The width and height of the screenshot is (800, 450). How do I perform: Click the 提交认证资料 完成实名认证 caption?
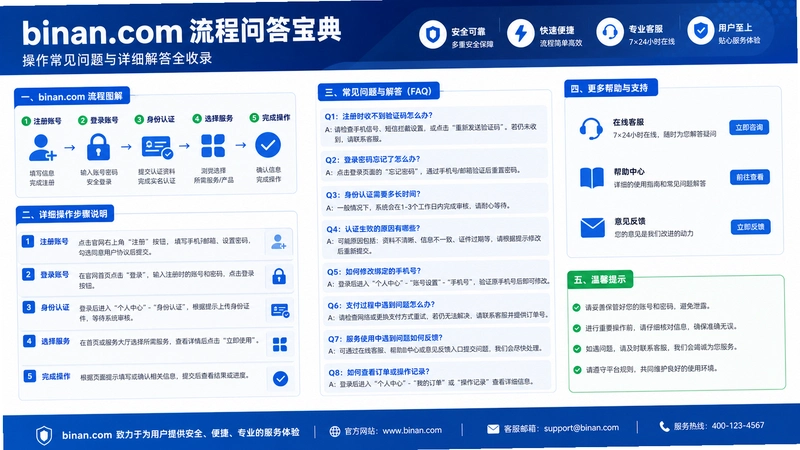157,176
